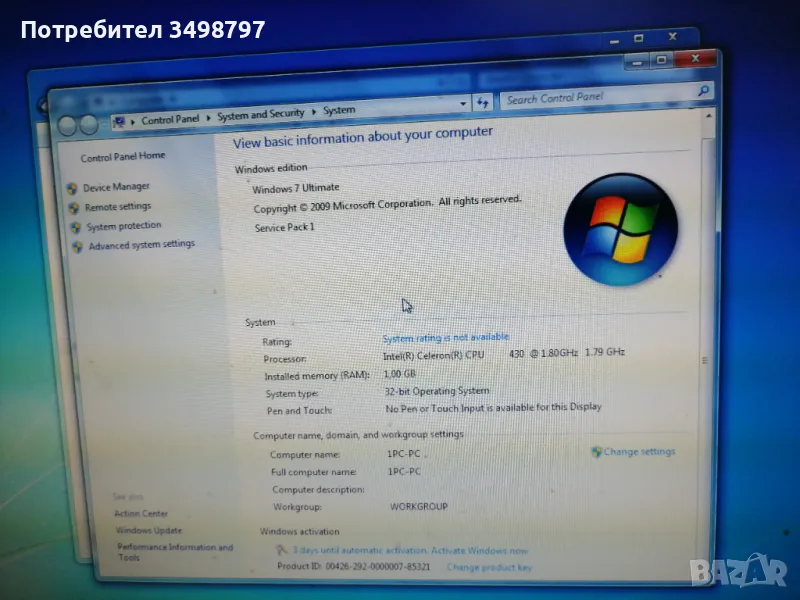The height and width of the screenshot is (600, 800).
Task: Click the Windows logo image
Action: point(620,229)
